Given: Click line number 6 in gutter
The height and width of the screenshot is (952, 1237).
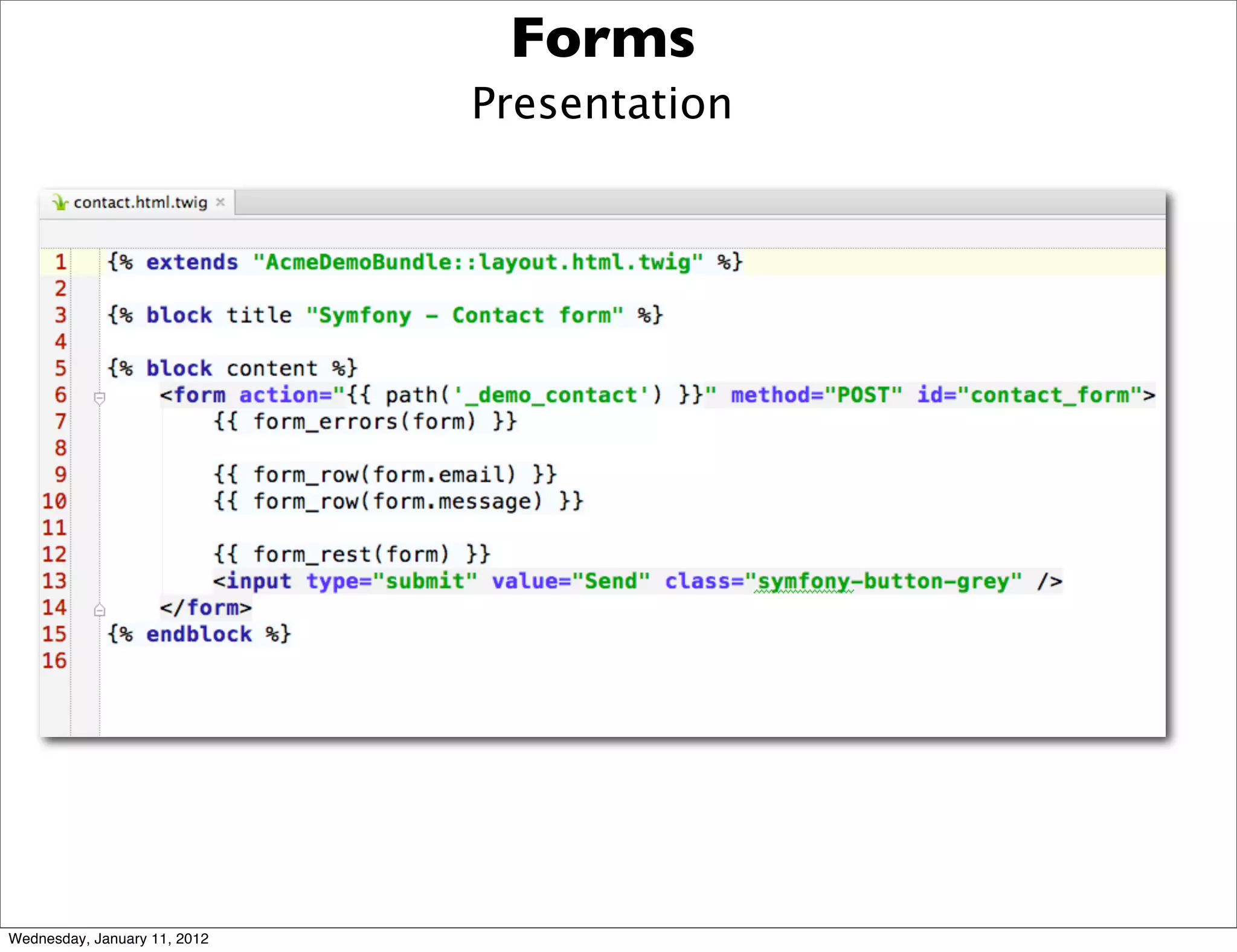Looking at the screenshot, I should (x=60, y=395).
